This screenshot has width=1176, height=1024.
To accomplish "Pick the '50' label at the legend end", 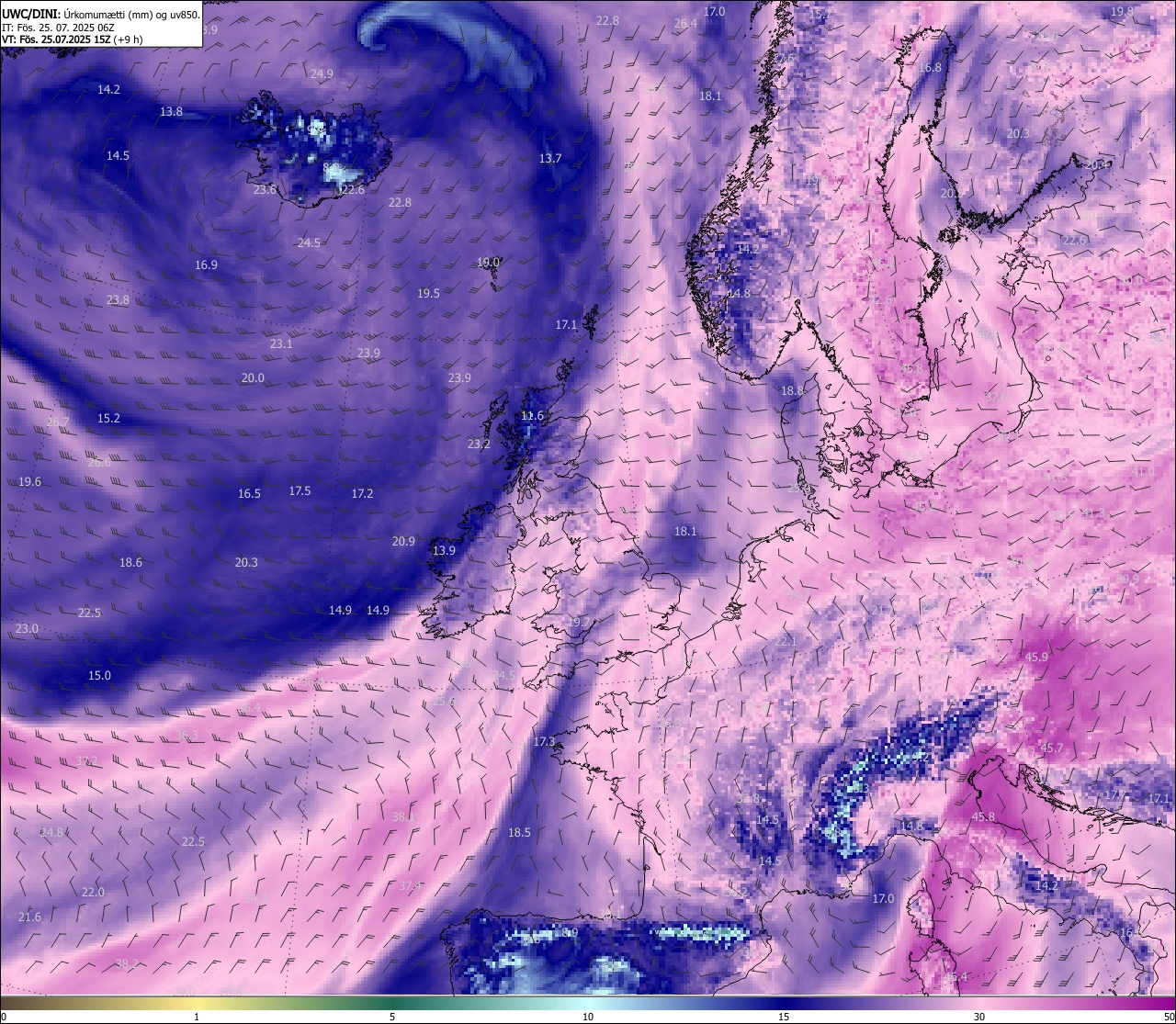I will point(1168,1017).
